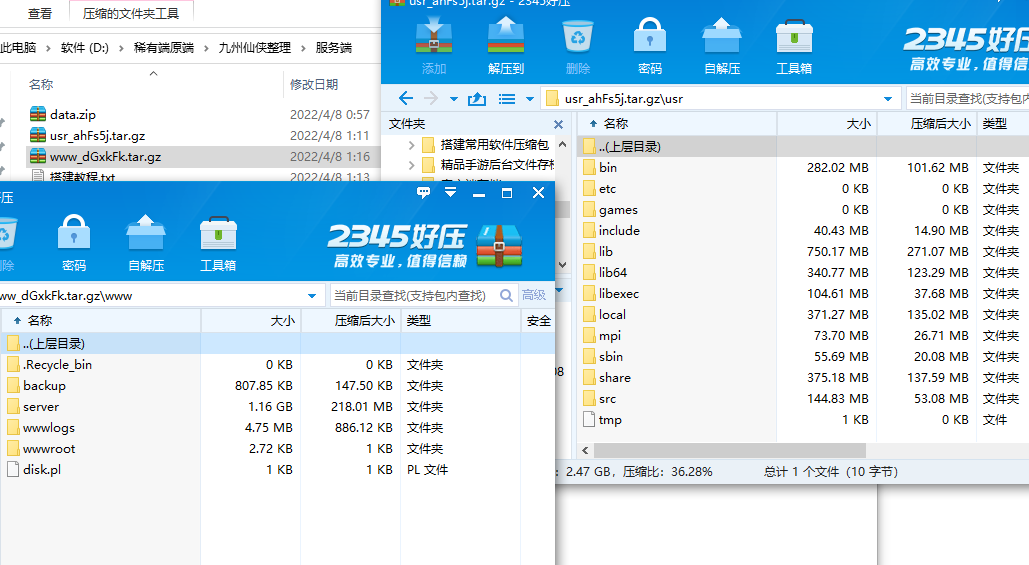Open the 压缩的文件夹工具 tab in Explorer
Viewport: 1029px width, 565px height.
click(x=131, y=13)
